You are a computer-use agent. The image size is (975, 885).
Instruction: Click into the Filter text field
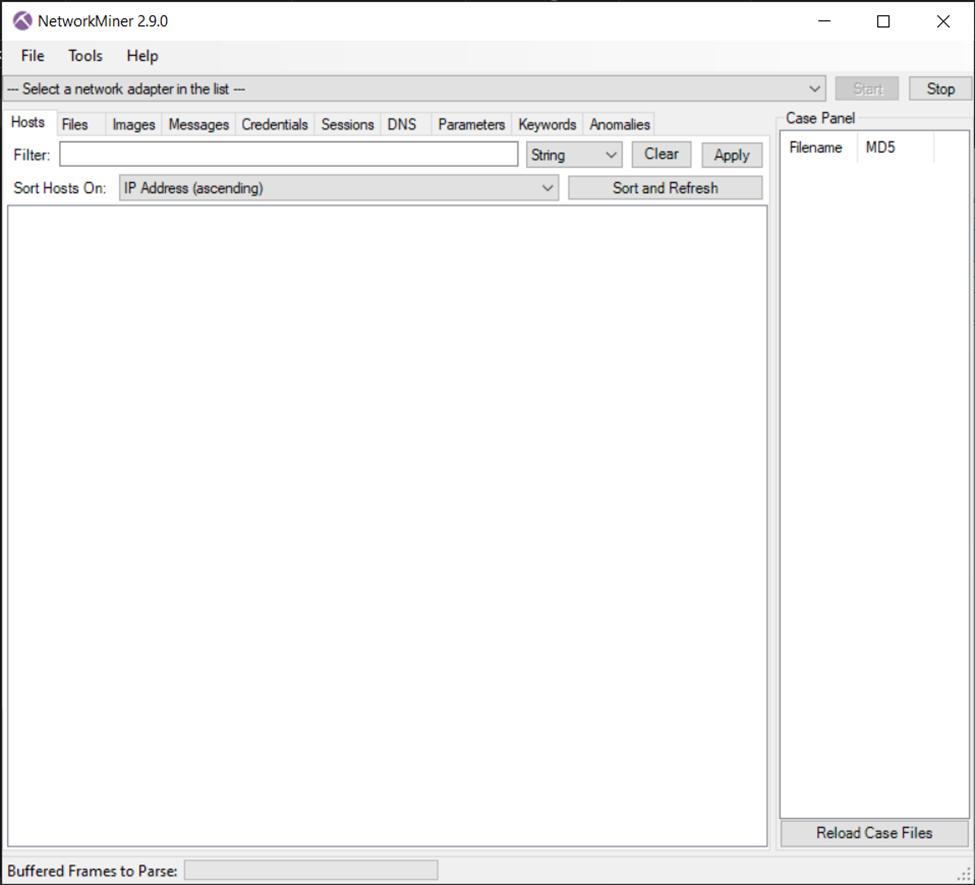pyautogui.click(x=288, y=155)
